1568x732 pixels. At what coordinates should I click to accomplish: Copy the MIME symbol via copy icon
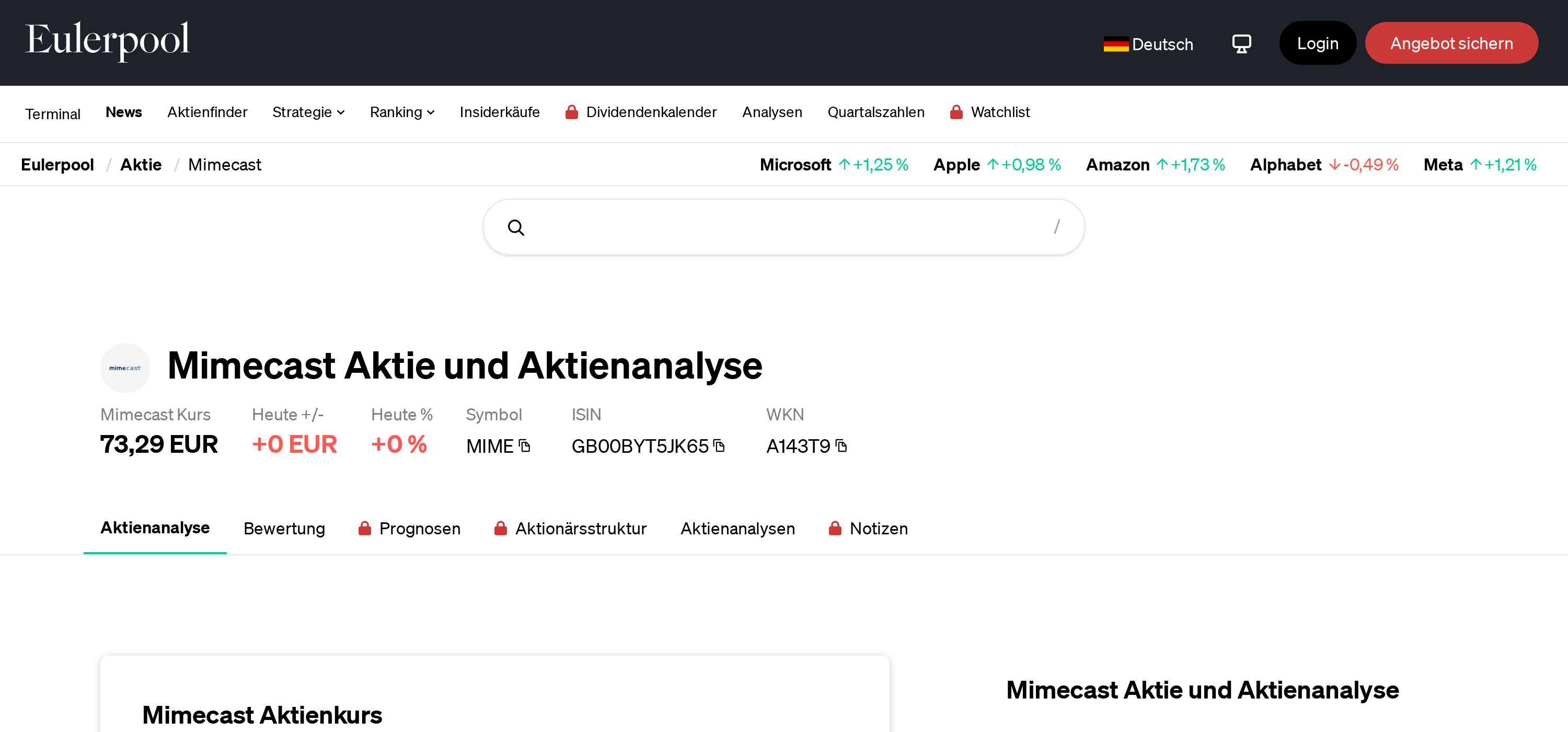(525, 446)
